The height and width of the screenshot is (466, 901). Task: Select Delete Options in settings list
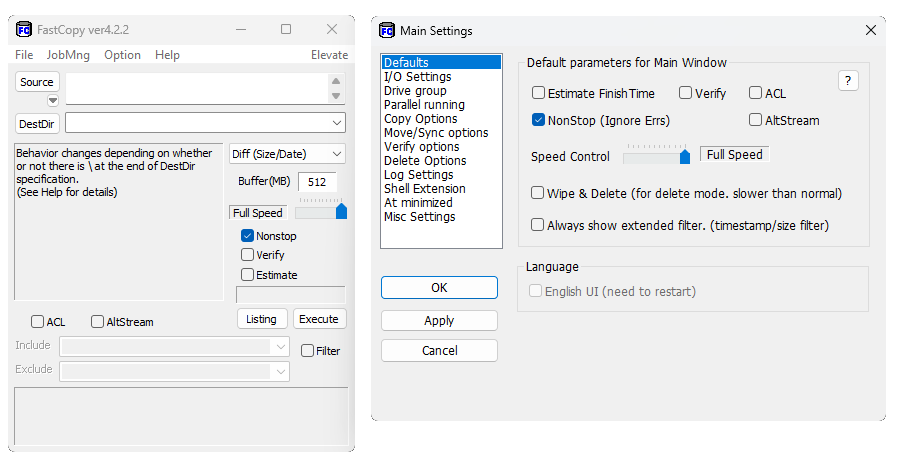(x=441, y=160)
